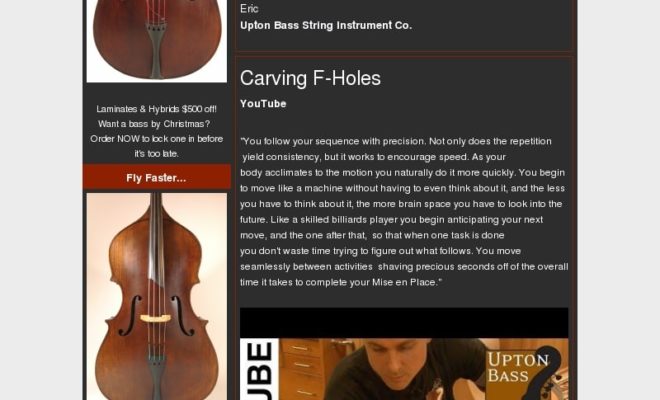Open the video of the man carving
This screenshot has height=400, width=660.
404,369
